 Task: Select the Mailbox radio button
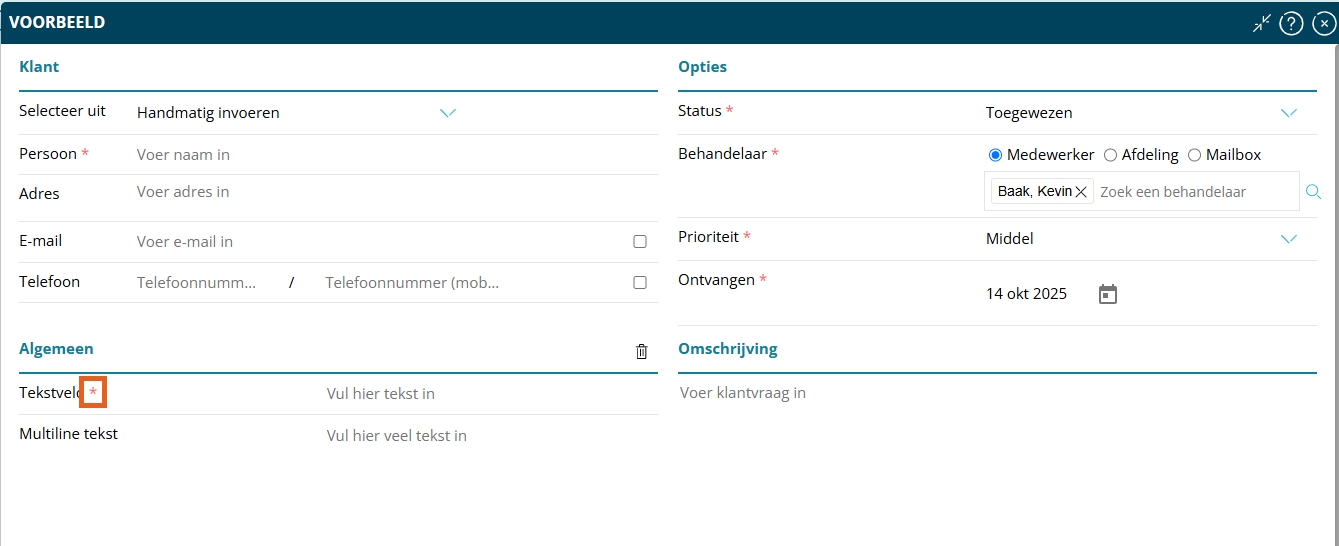tap(1194, 155)
